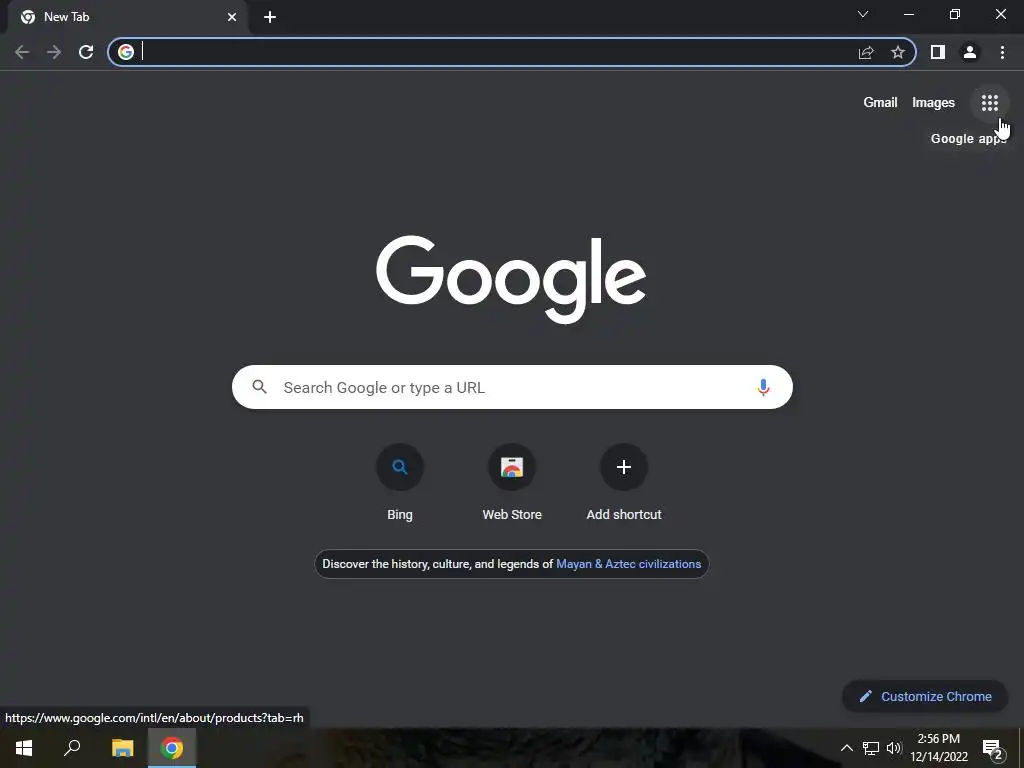The height and width of the screenshot is (768, 1024).
Task: Open the Images link
Action: point(933,103)
